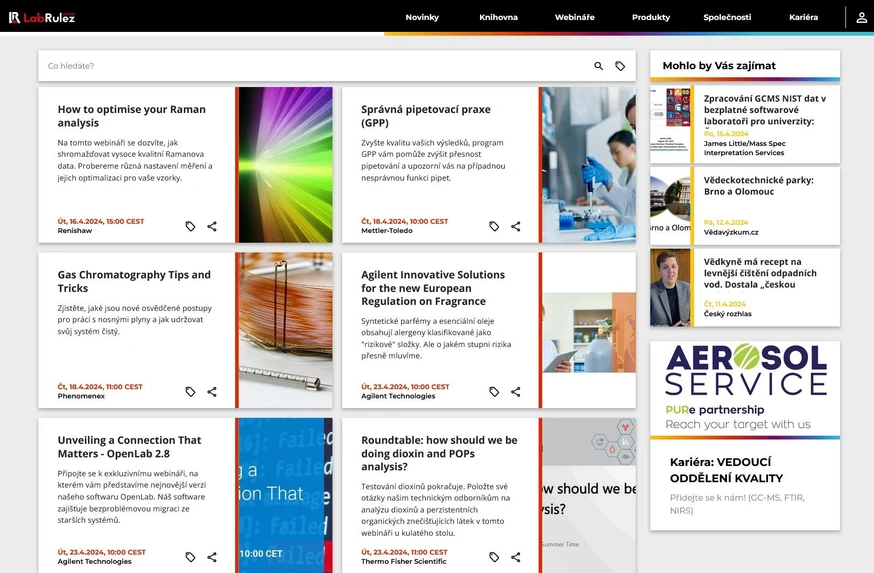Open the pipetting lab photo thumbnail
Screen dimensions: 874x573
pyautogui.click(x=588, y=165)
